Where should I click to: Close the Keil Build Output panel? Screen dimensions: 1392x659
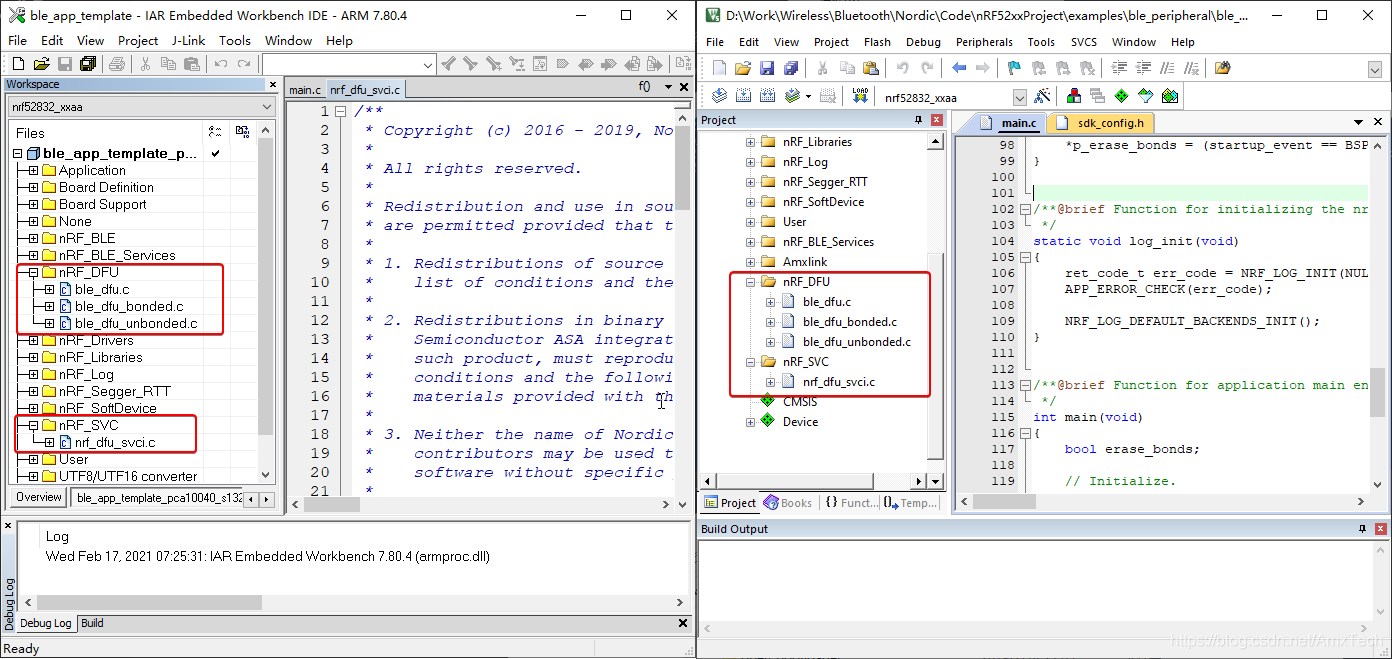[x=1379, y=529]
